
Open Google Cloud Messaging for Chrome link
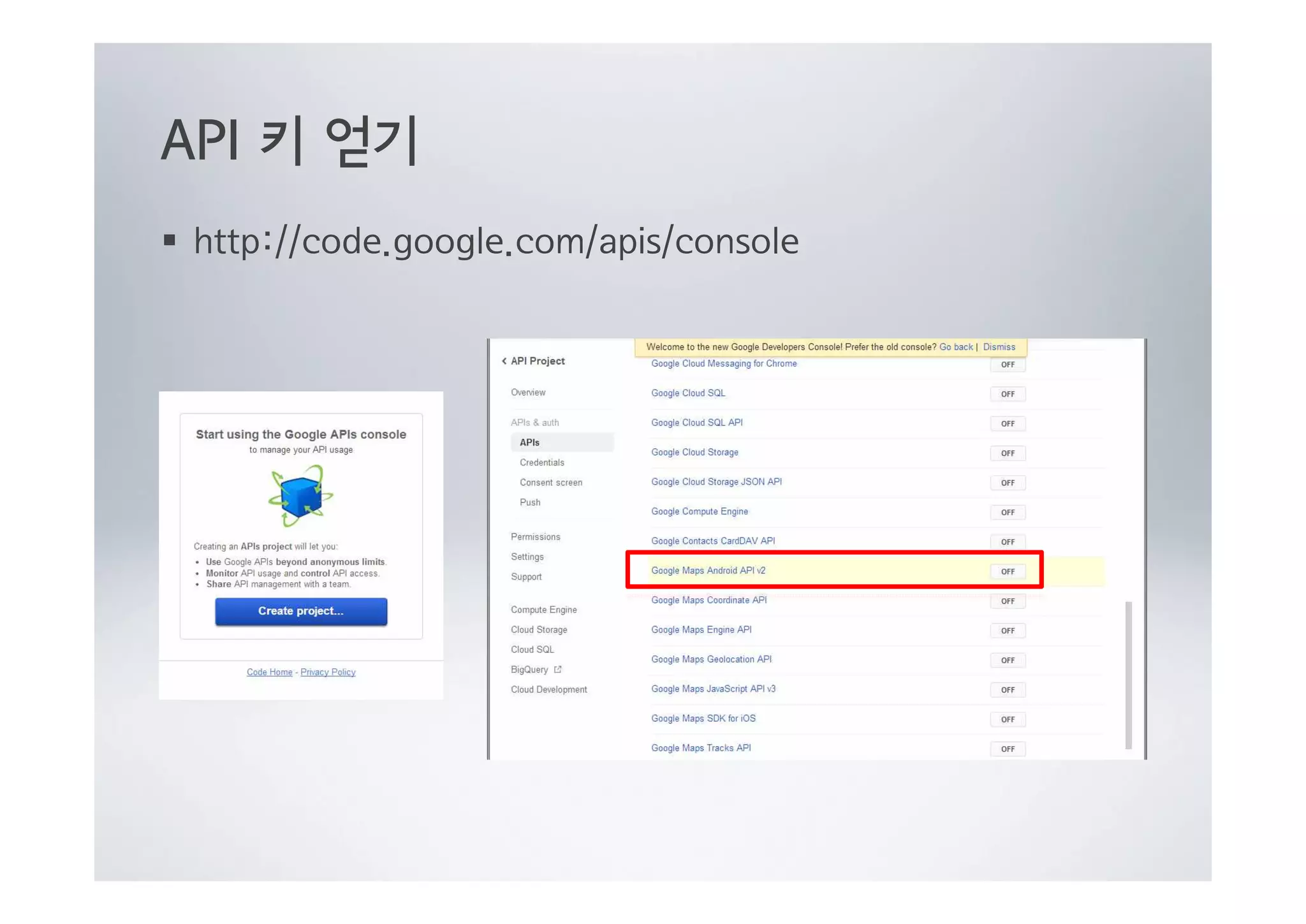click(724, 363)
